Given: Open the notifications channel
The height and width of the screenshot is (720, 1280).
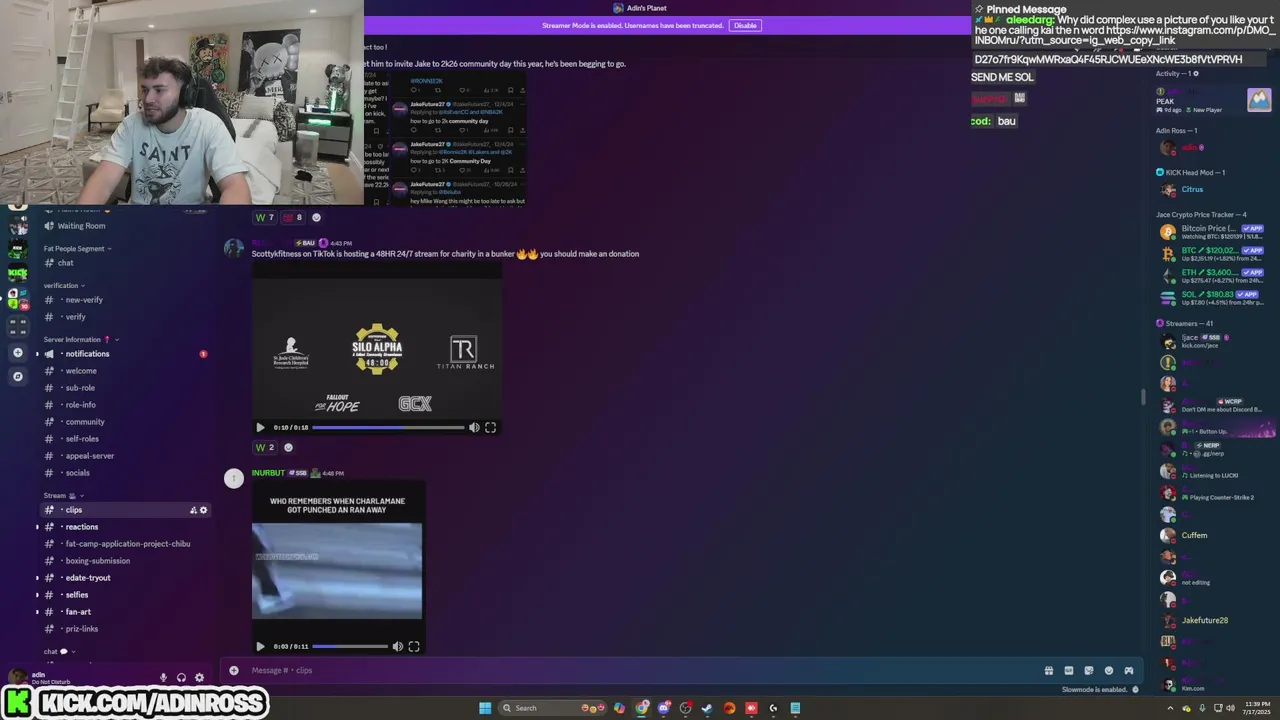Looking at the screenshot, I should coord(125,354).
